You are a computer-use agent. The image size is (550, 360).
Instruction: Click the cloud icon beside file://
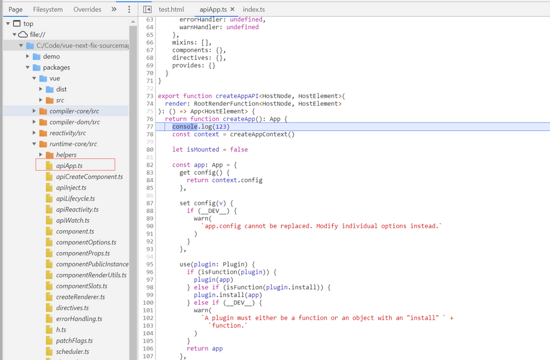(23, 34)
